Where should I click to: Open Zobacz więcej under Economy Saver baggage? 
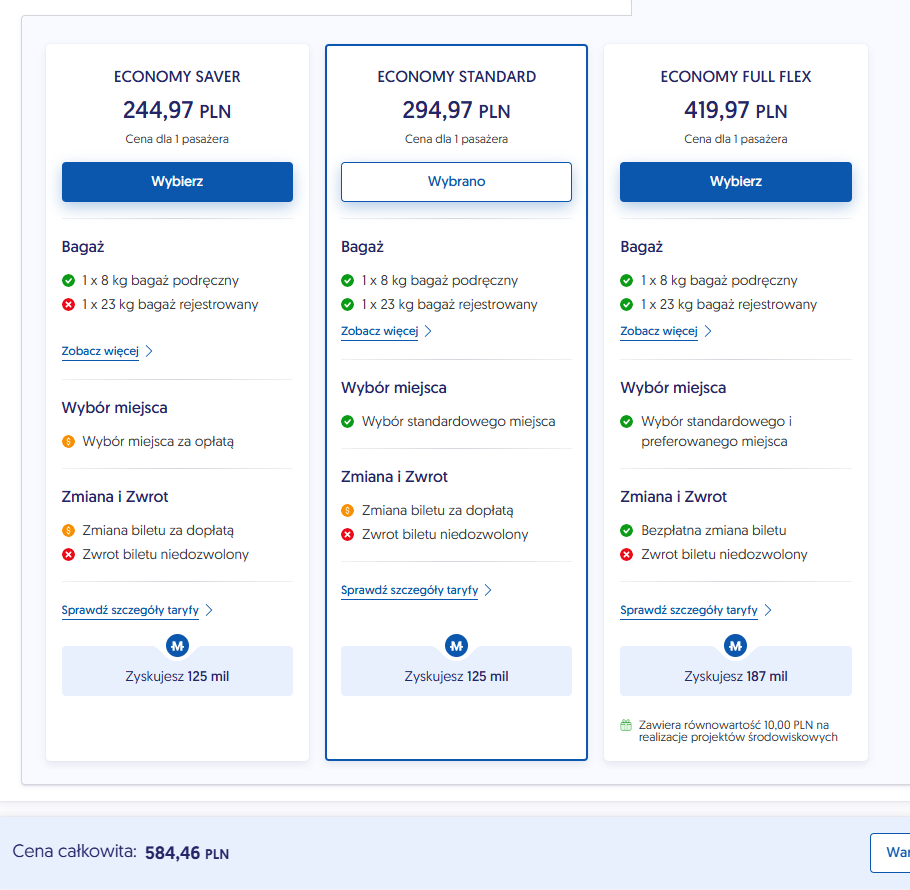(x=100, y=351)
